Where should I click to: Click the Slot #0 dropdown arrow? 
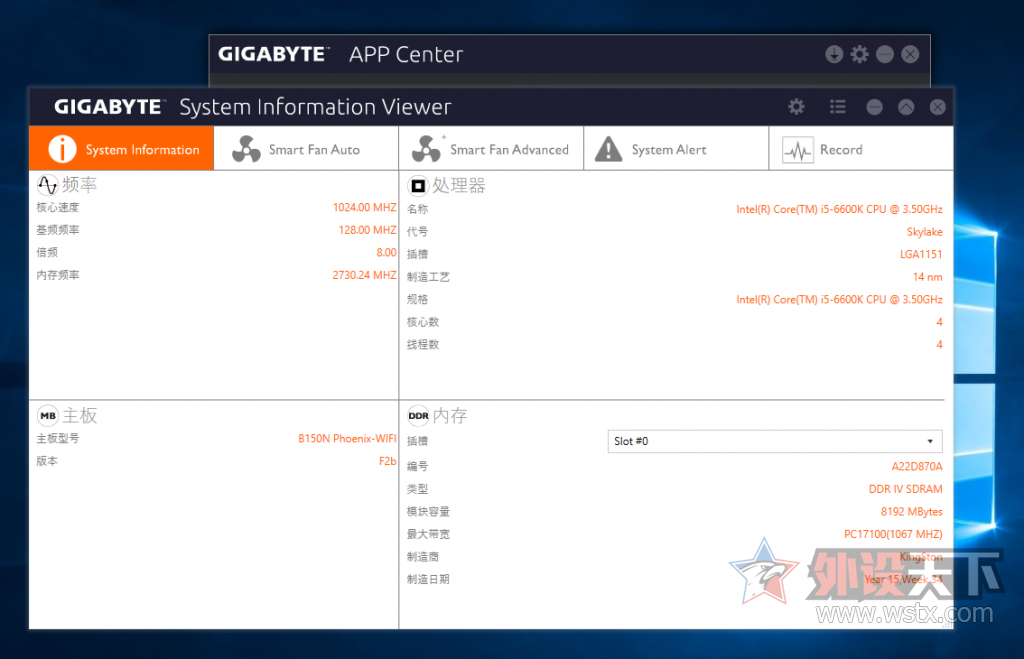pos(930,442)
